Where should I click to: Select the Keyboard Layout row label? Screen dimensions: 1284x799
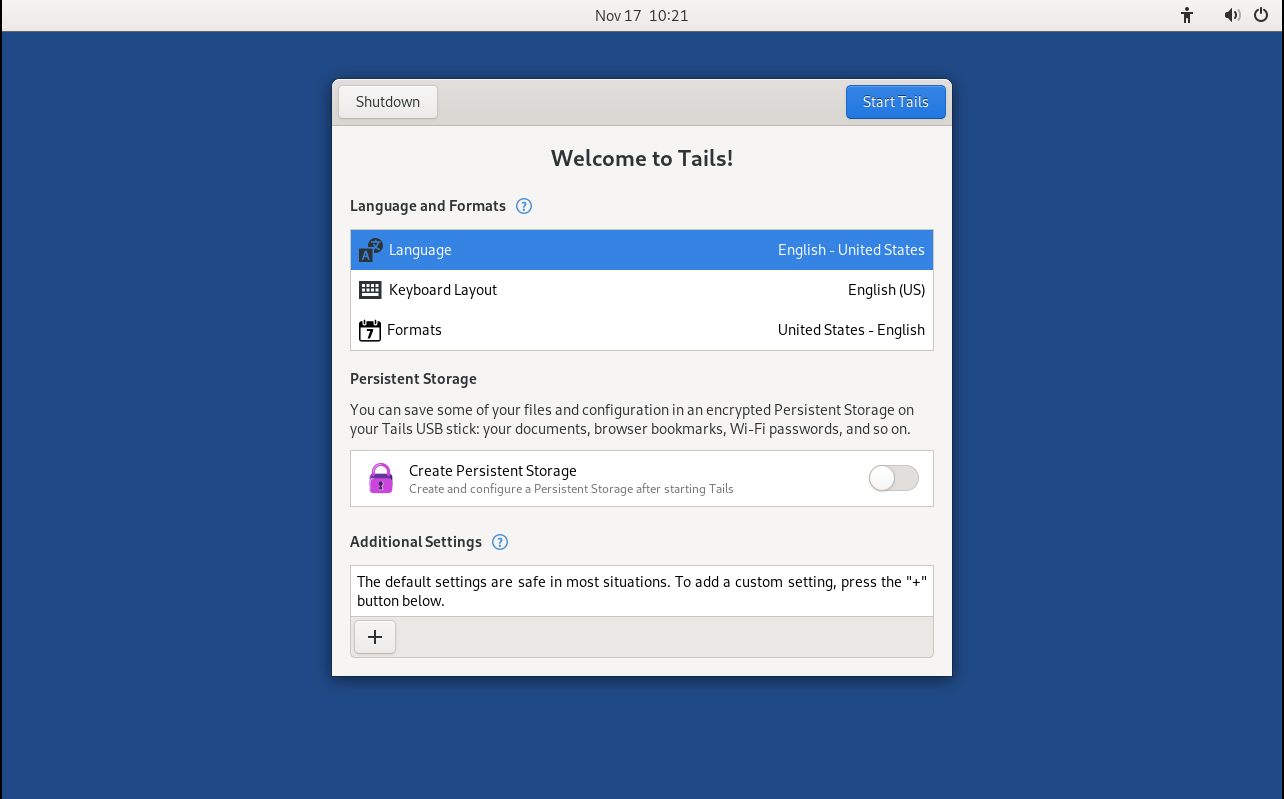(x=443, y=290)
